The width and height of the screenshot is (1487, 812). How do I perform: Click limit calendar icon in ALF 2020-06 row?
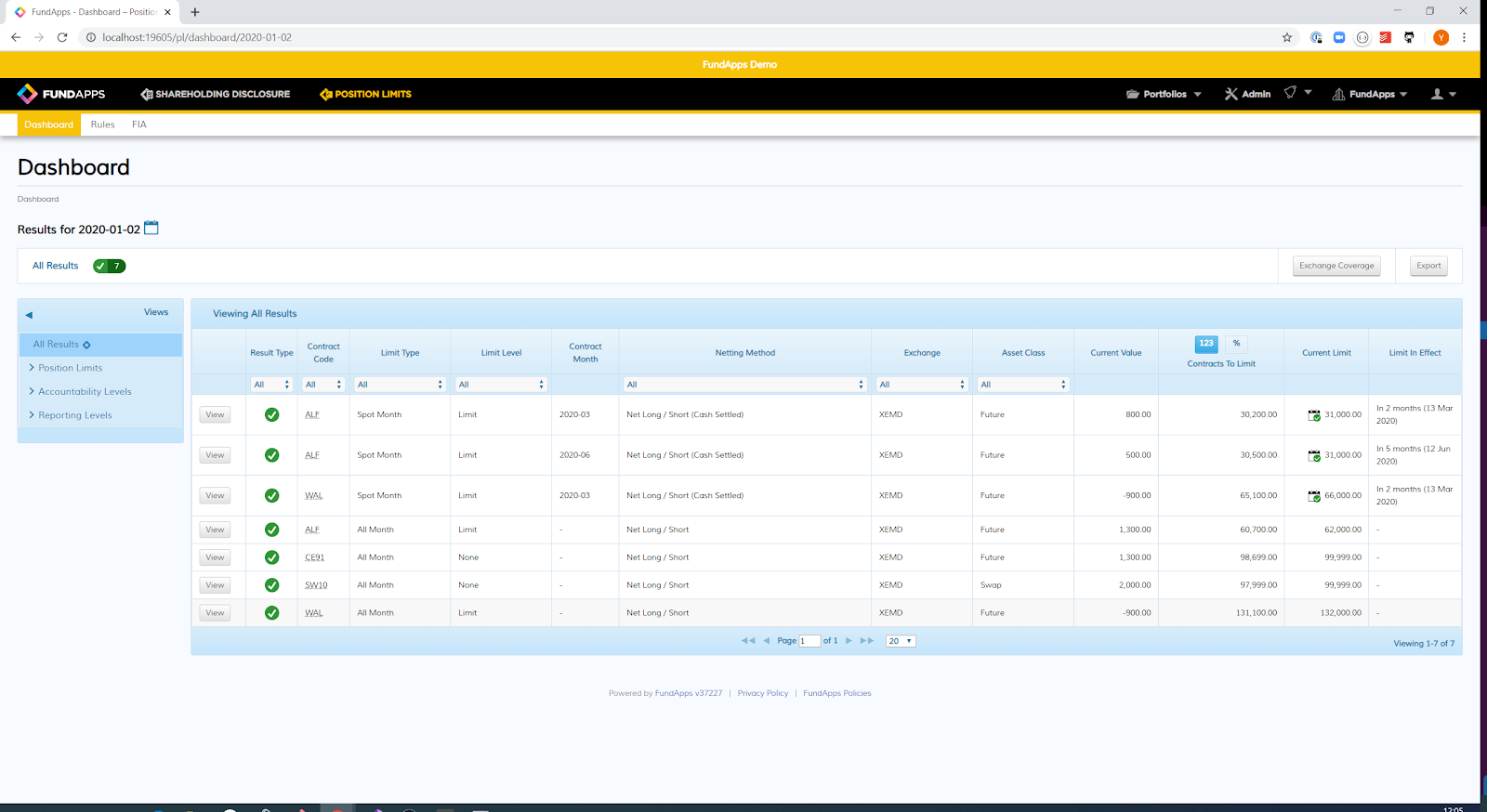click(1314, 455)
